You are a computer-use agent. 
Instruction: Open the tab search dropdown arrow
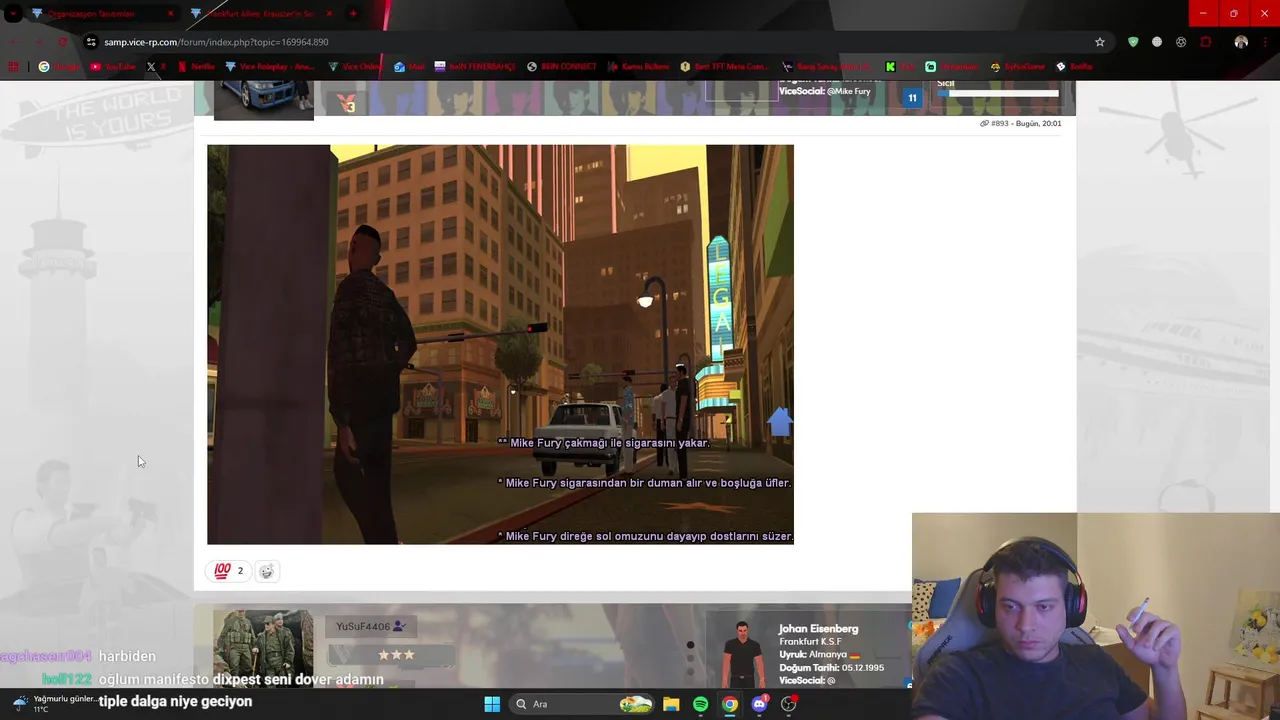coord(14,14)
